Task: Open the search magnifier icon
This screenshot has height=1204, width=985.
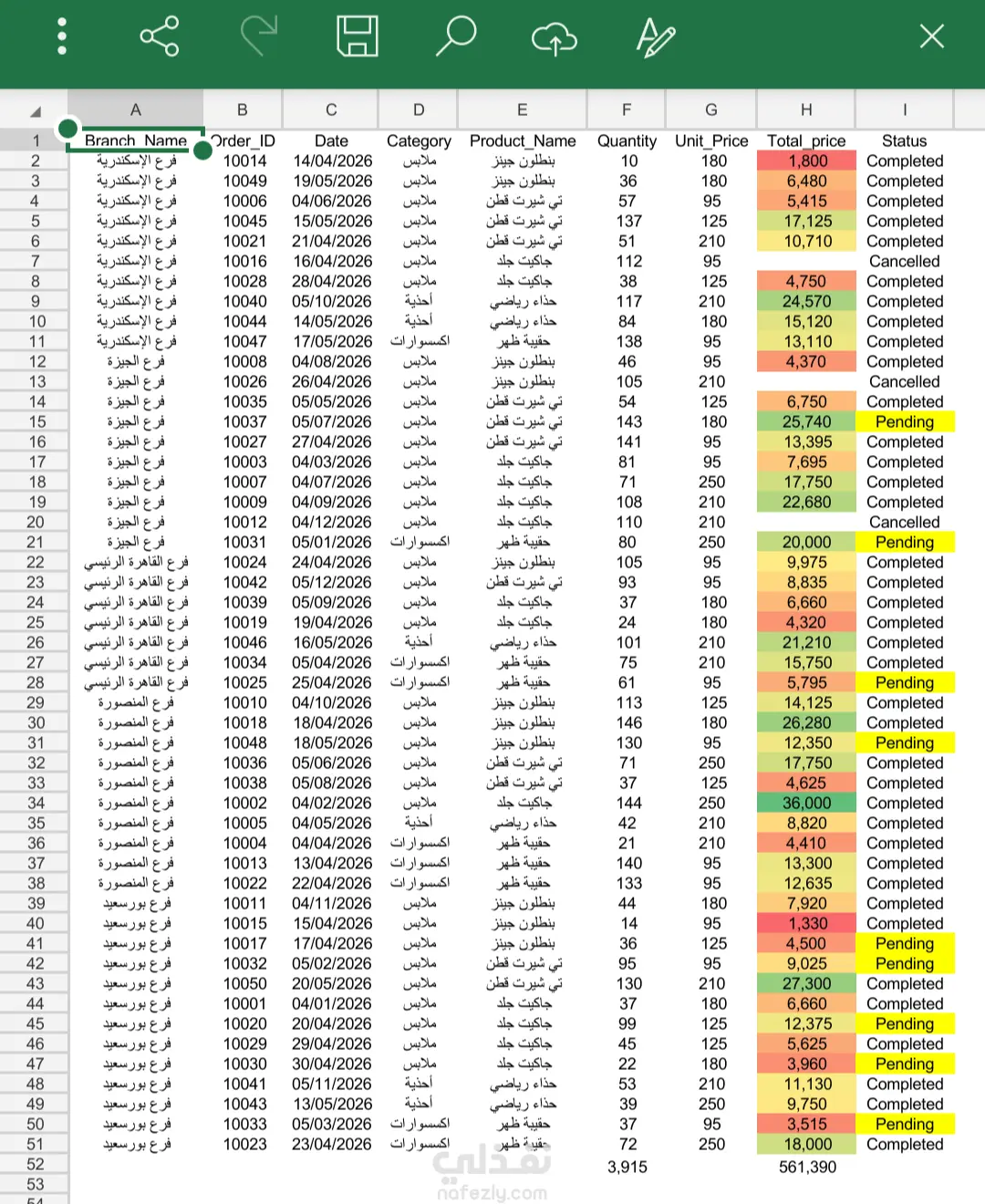Action: pos(456,36)
